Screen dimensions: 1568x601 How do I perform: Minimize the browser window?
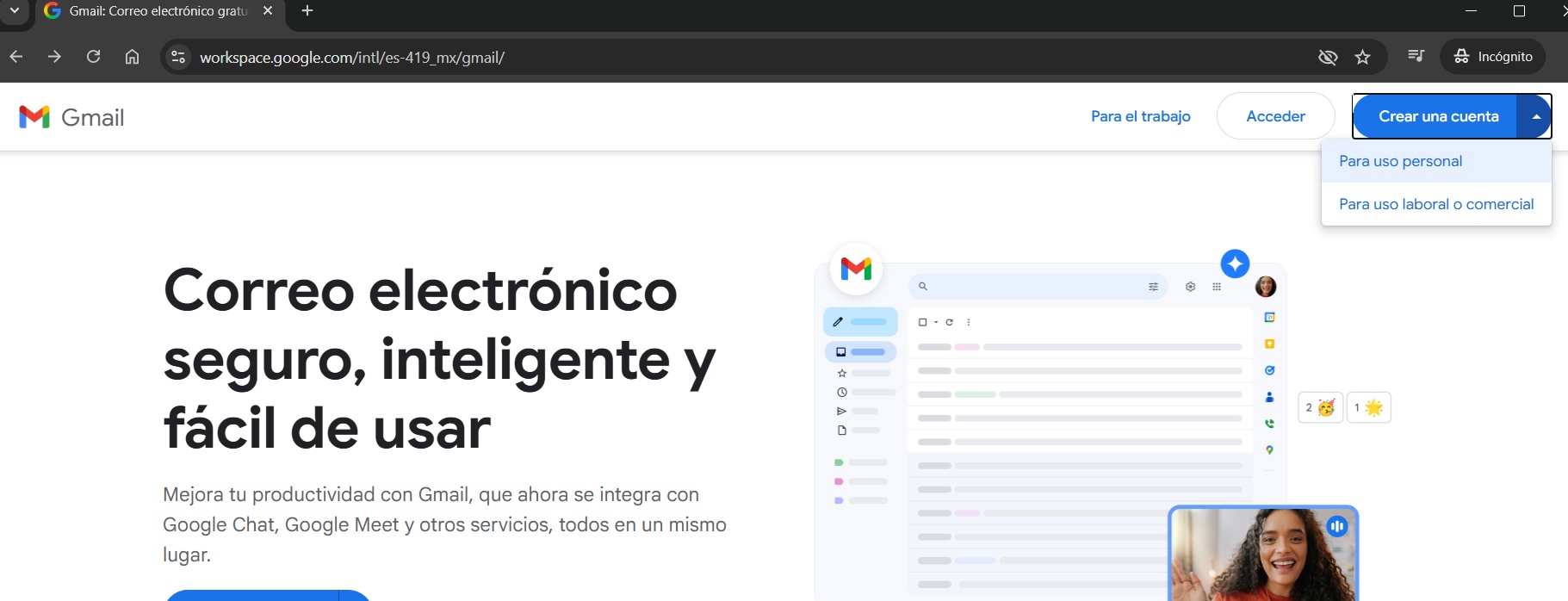click(x=1471, y=11)
